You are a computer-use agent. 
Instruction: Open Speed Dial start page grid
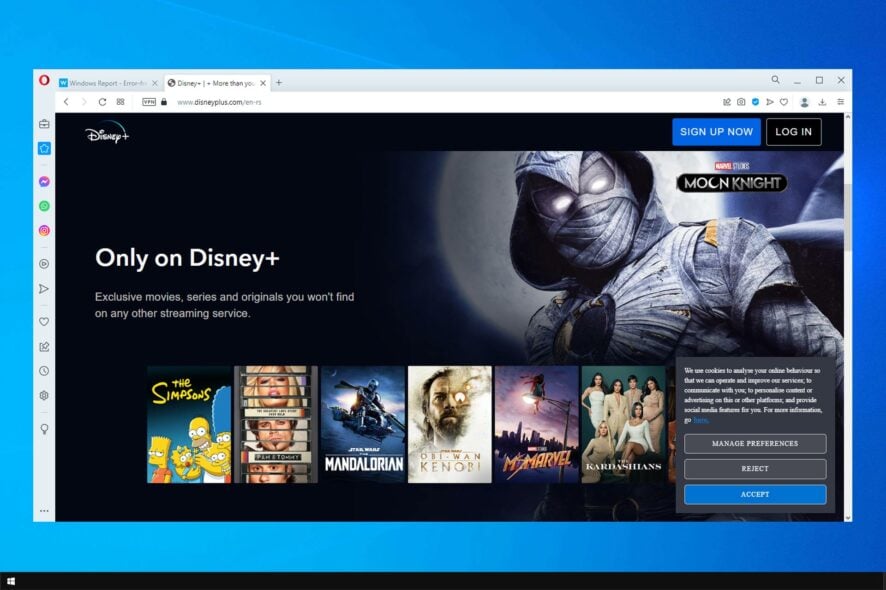120,102
